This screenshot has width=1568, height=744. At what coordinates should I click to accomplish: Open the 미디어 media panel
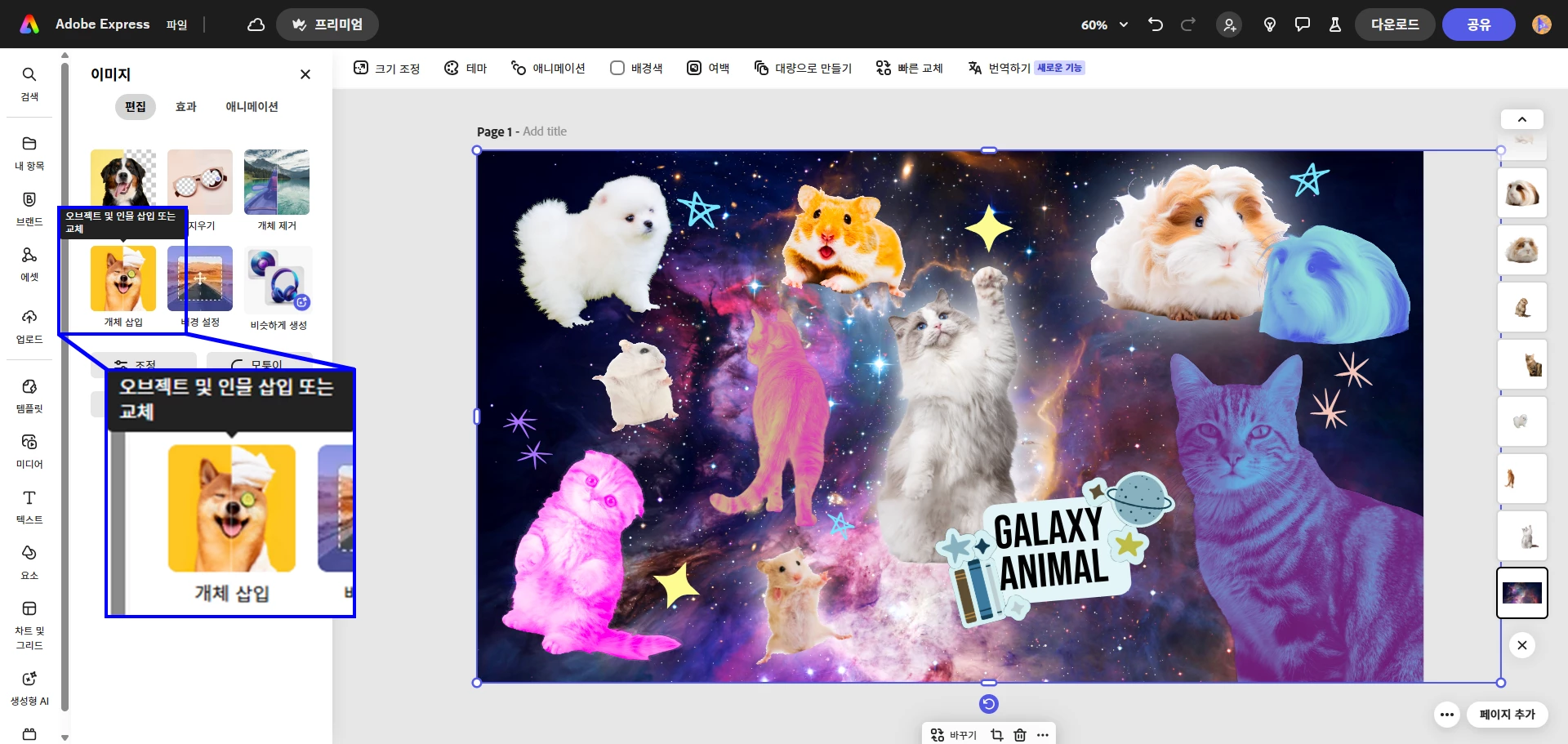coord(29,451)
